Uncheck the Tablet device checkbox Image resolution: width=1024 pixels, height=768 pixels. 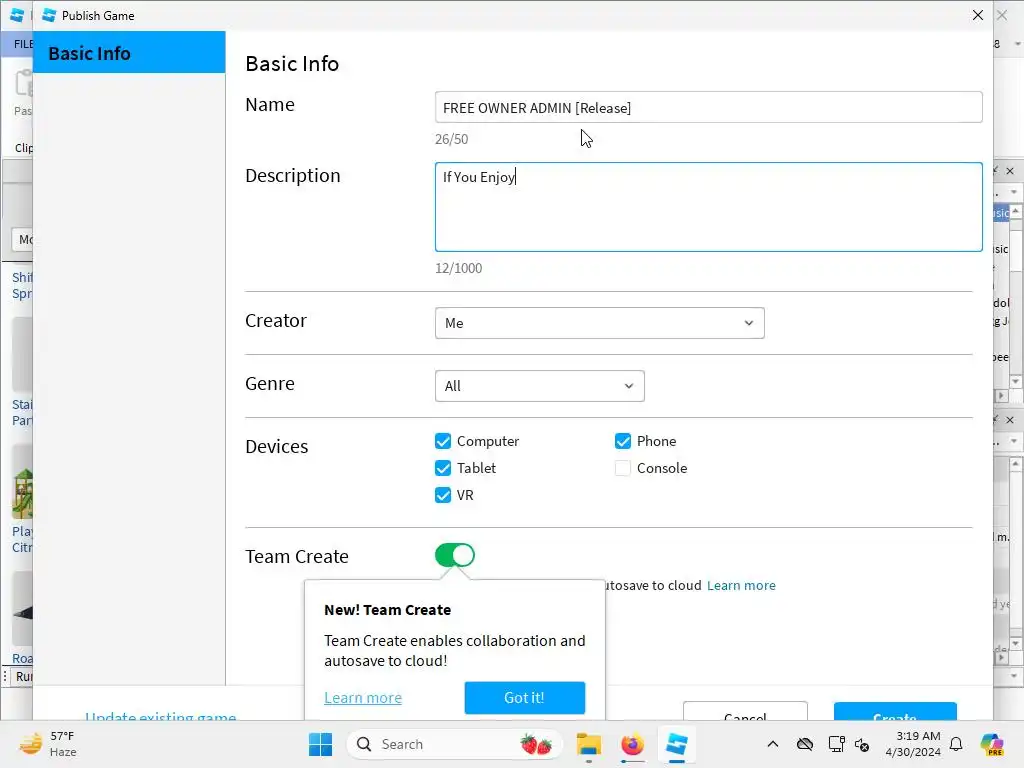(x=443, y=468)
